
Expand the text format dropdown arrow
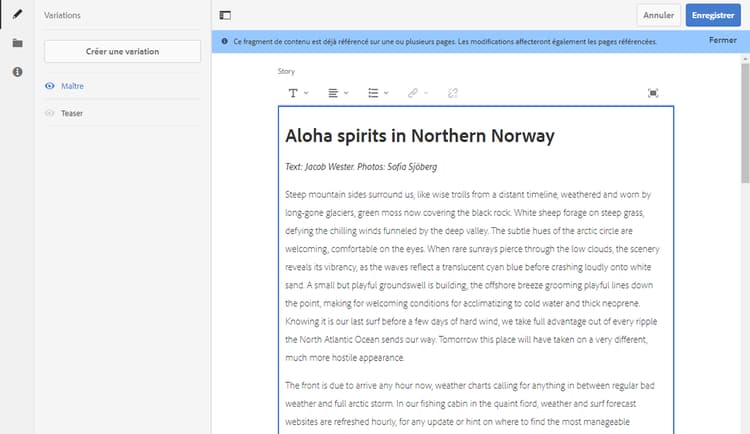tap(306, 93)
